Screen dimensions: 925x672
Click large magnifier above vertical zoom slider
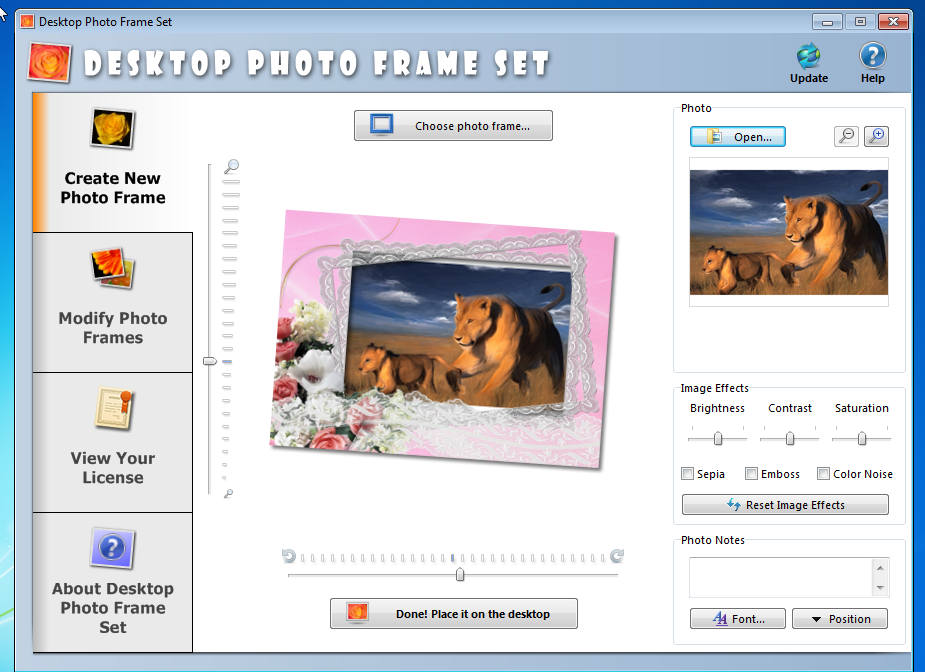231,166
